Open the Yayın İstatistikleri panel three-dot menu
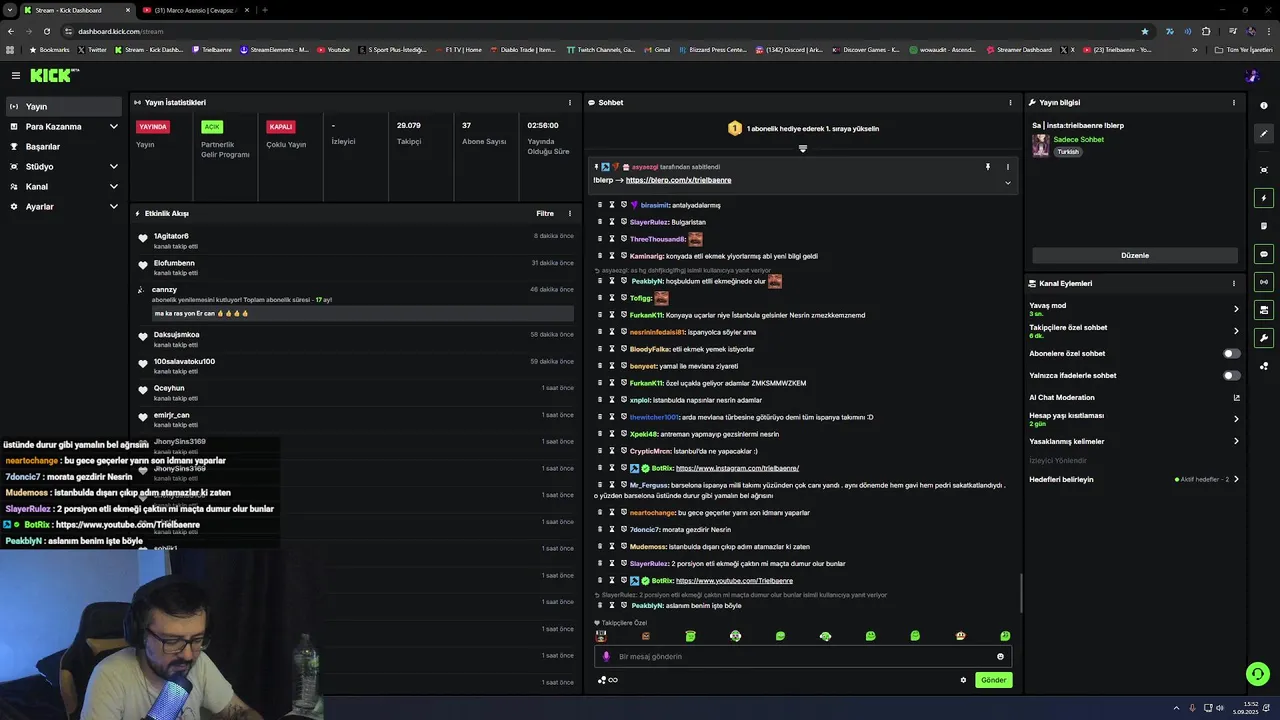 570,102
